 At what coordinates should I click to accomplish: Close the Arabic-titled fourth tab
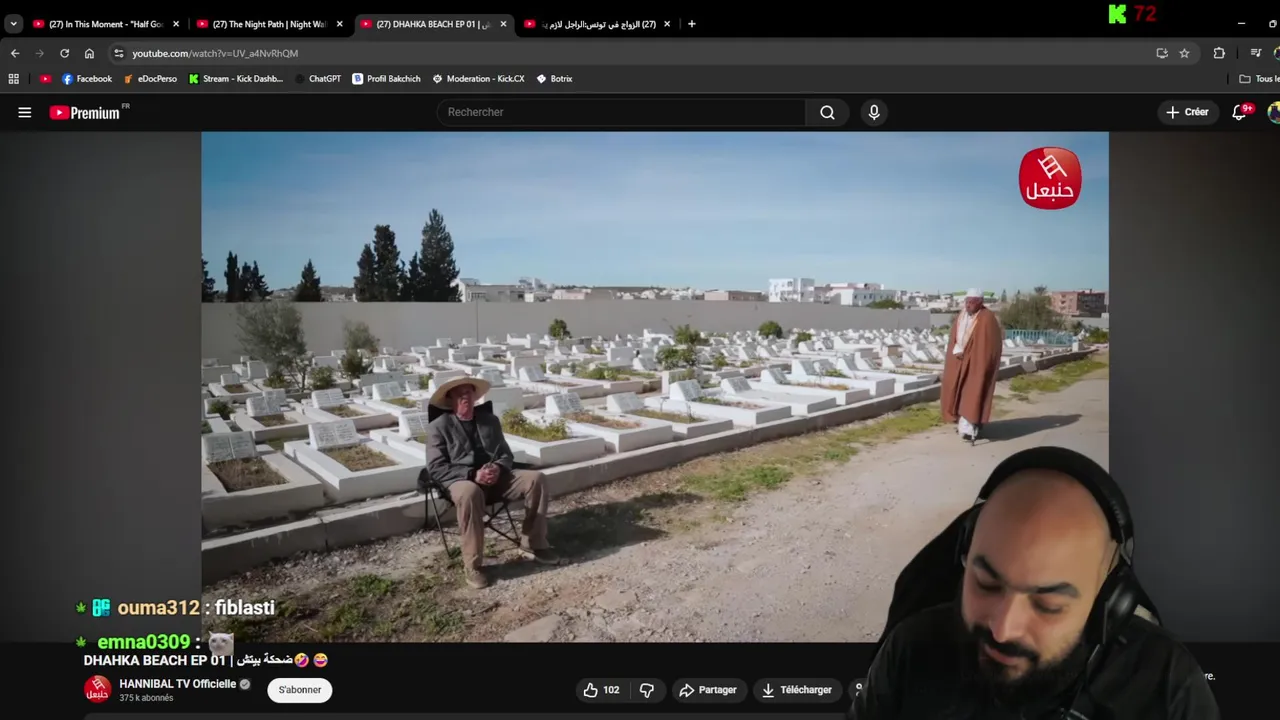pos(667,24)
